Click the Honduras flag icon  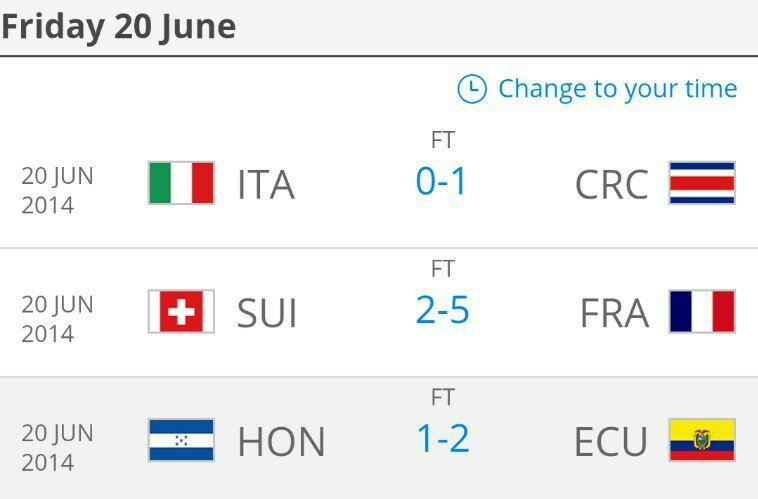coord(181,440)
